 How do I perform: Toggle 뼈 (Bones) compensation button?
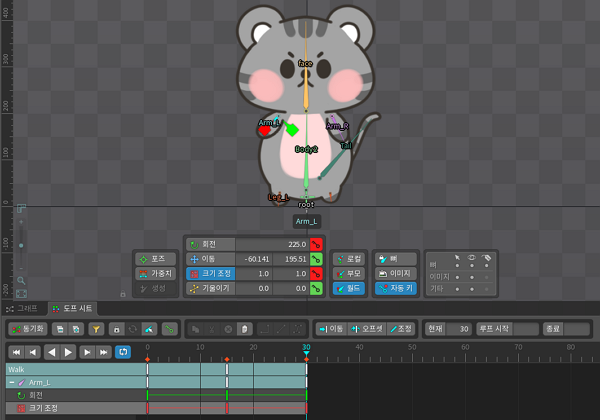(396, 259)
